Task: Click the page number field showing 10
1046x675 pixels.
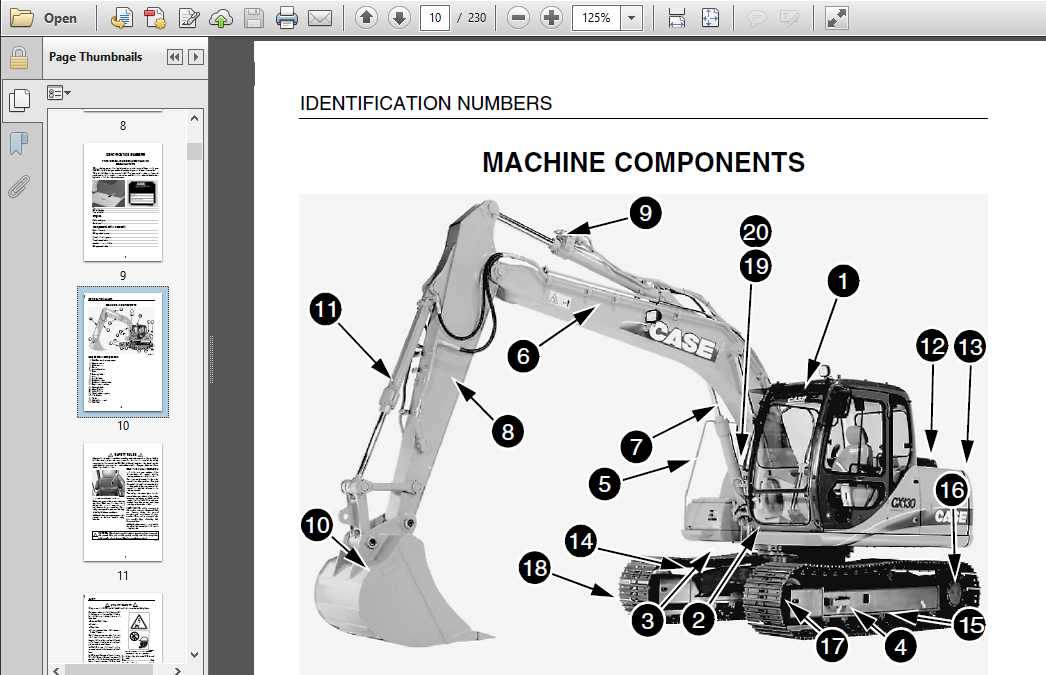Action: (435, 18)
